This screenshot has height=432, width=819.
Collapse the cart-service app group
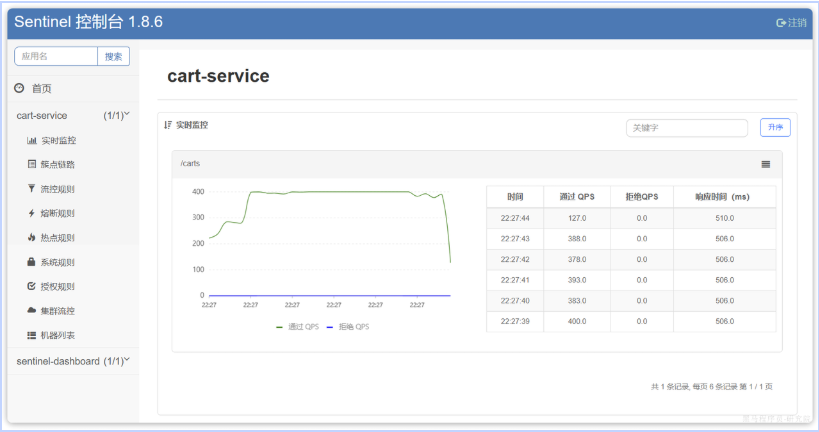point(127,115)
